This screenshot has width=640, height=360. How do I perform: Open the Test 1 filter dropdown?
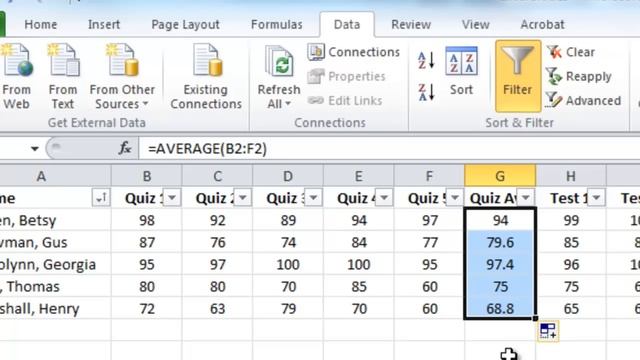point(596,198)
